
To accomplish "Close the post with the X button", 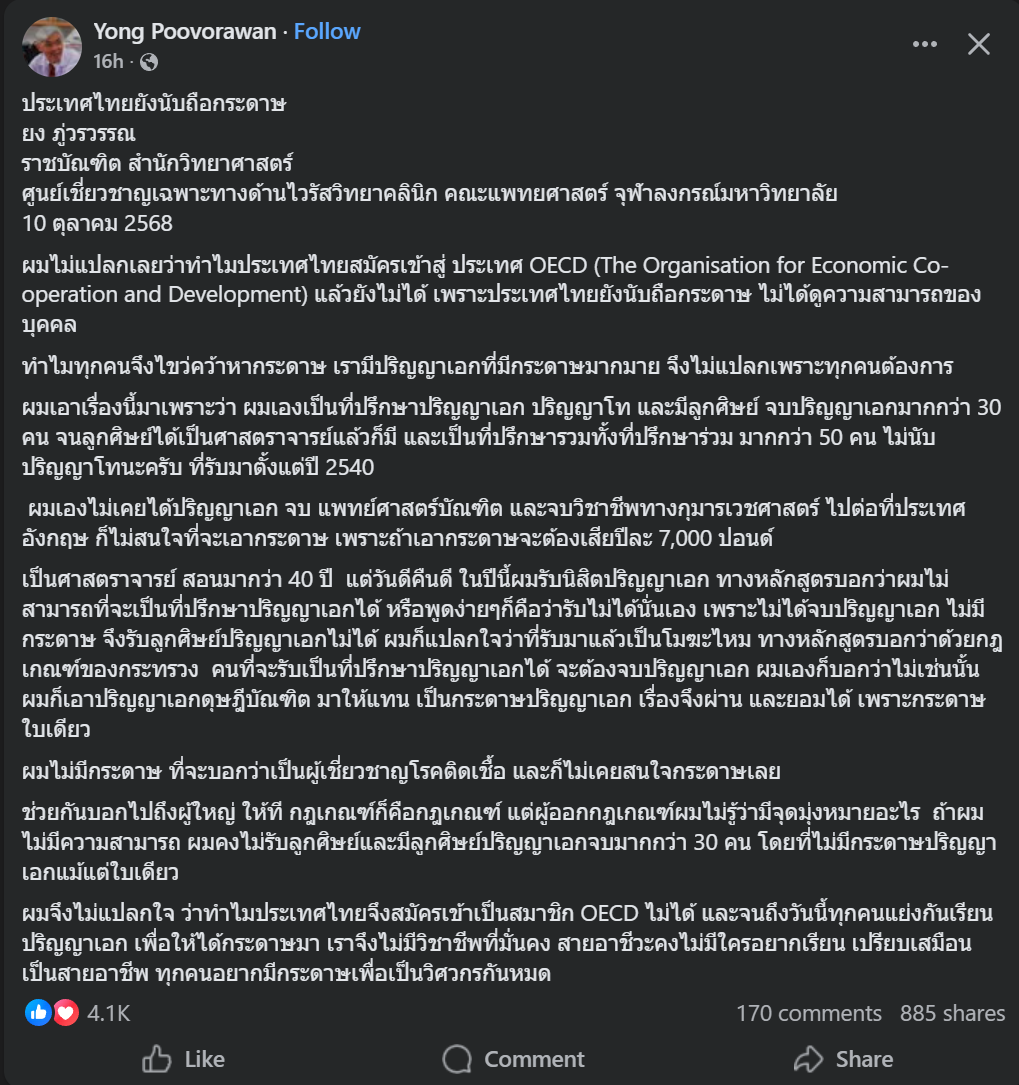I will tap(978, 44).
